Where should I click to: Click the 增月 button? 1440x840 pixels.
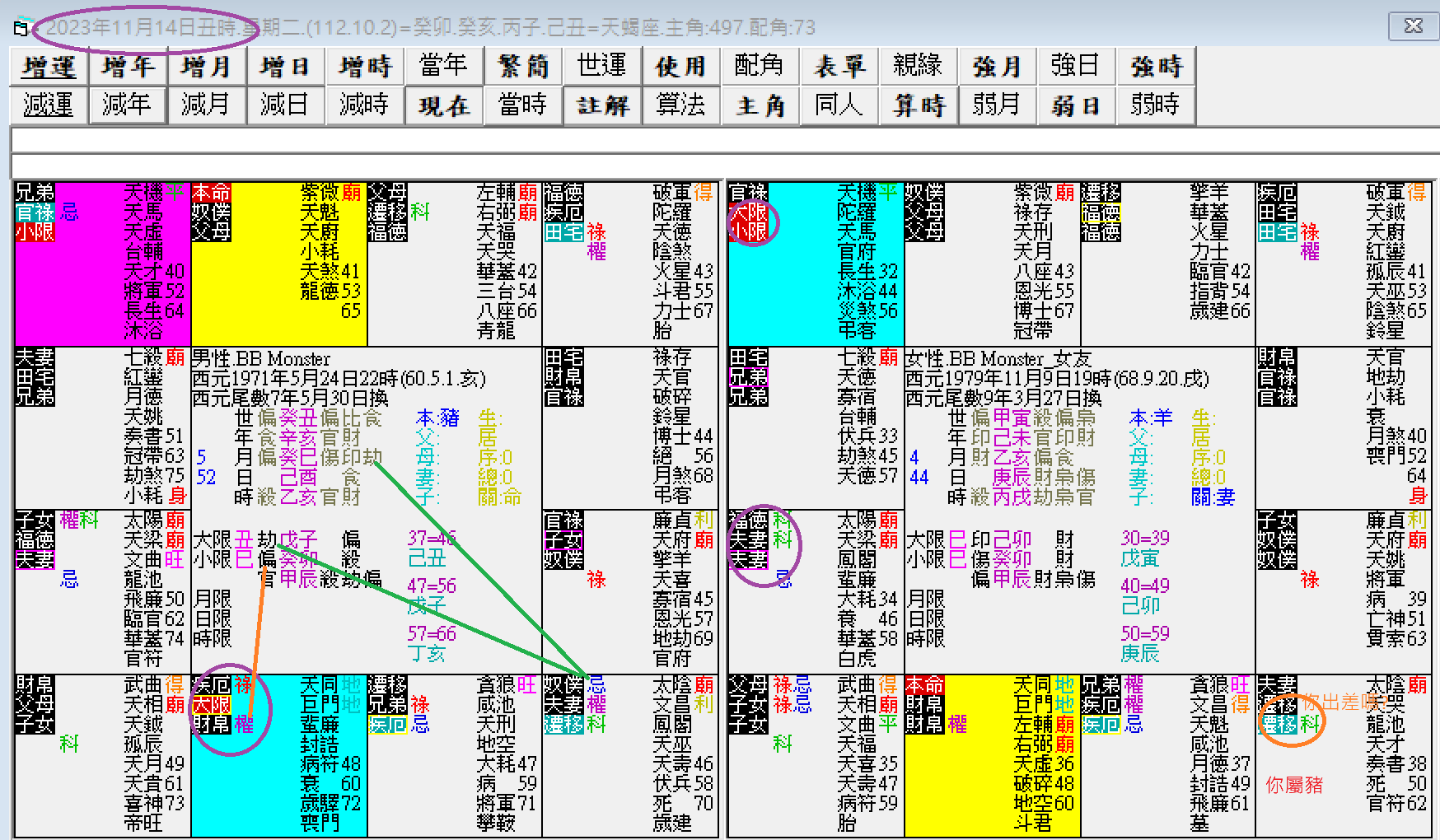(207, 66)
